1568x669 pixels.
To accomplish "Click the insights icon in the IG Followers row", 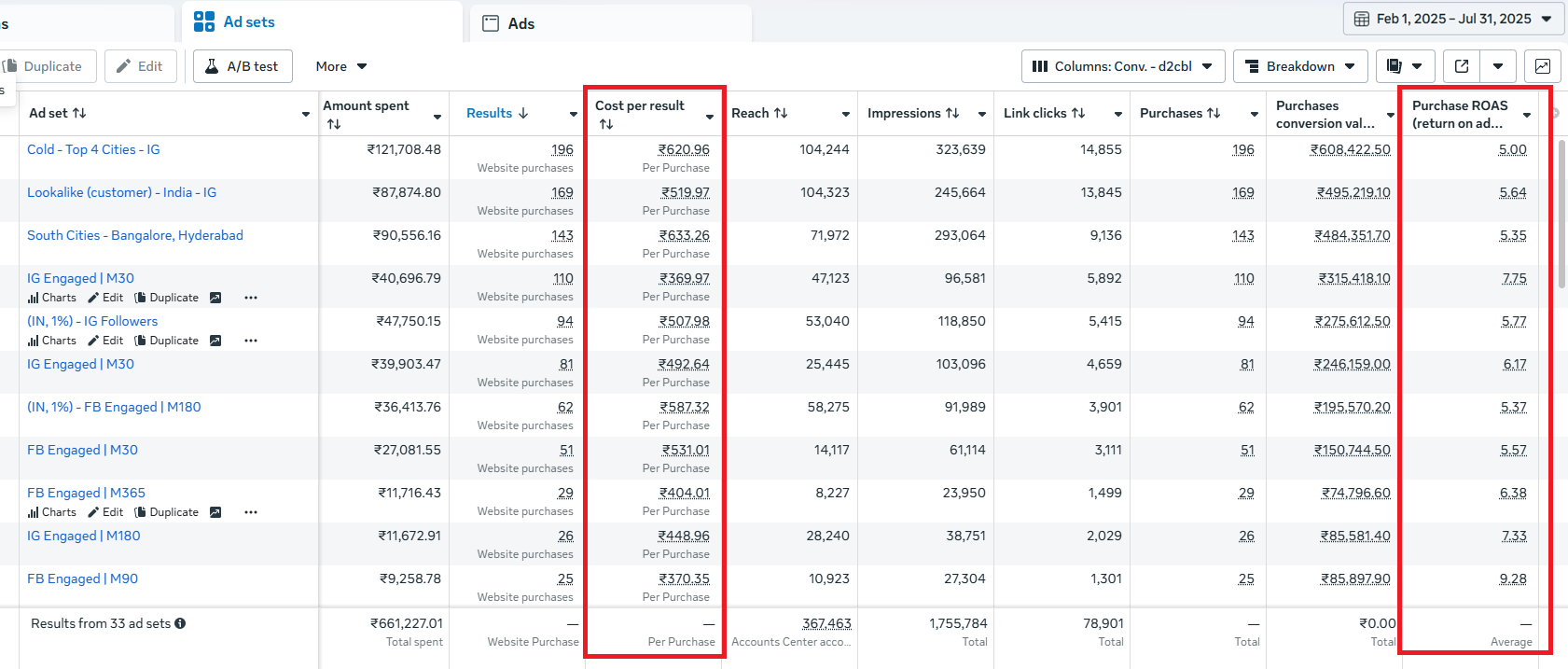I will coord(215,341).
